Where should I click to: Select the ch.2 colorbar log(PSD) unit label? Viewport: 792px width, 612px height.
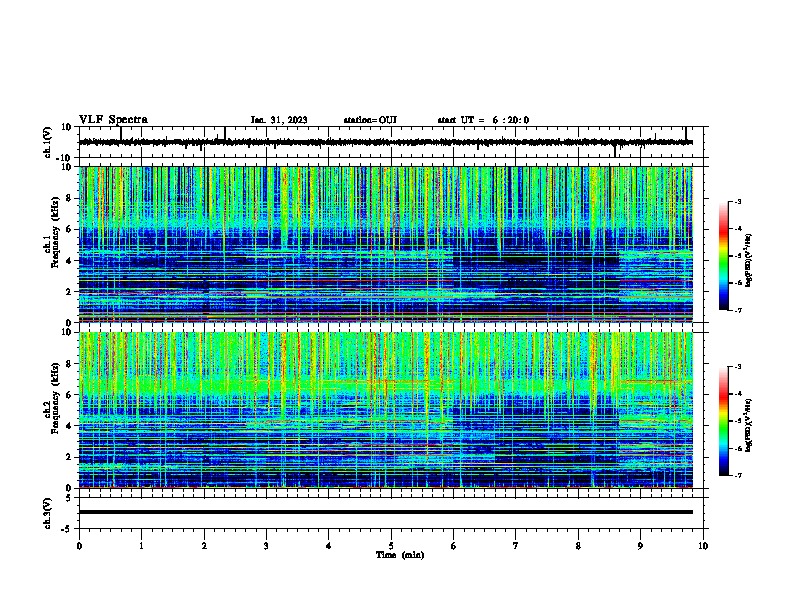748,425
